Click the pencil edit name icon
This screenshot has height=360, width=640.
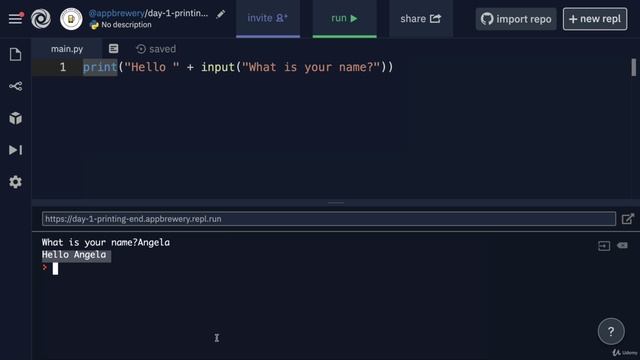220,14
